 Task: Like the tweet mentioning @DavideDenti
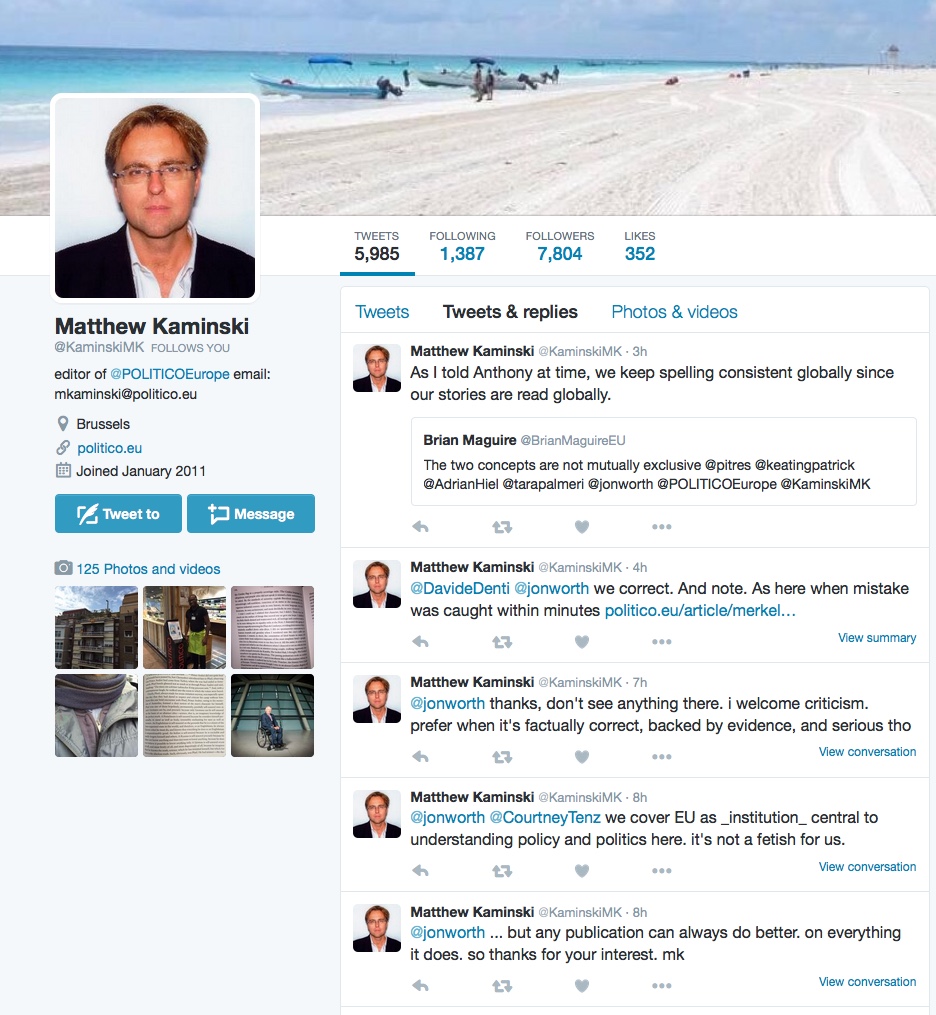click(582, 642)
